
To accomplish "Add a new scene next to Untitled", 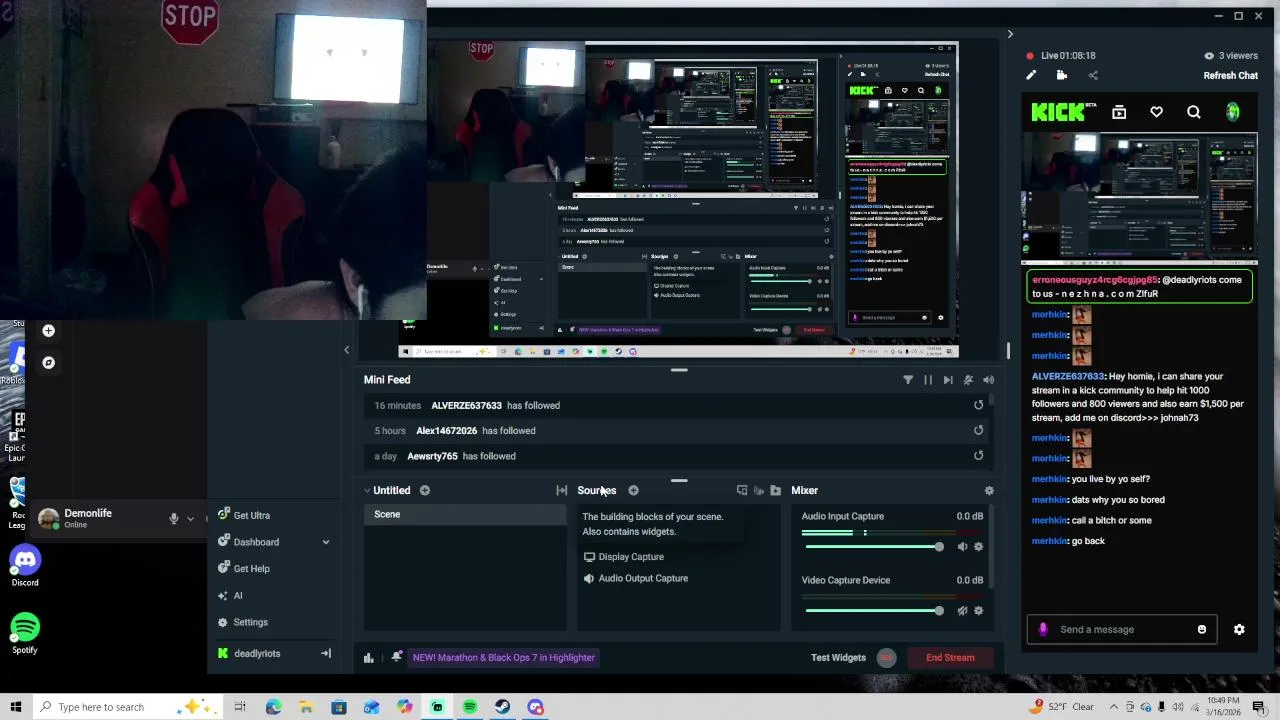I will (425, 490).
